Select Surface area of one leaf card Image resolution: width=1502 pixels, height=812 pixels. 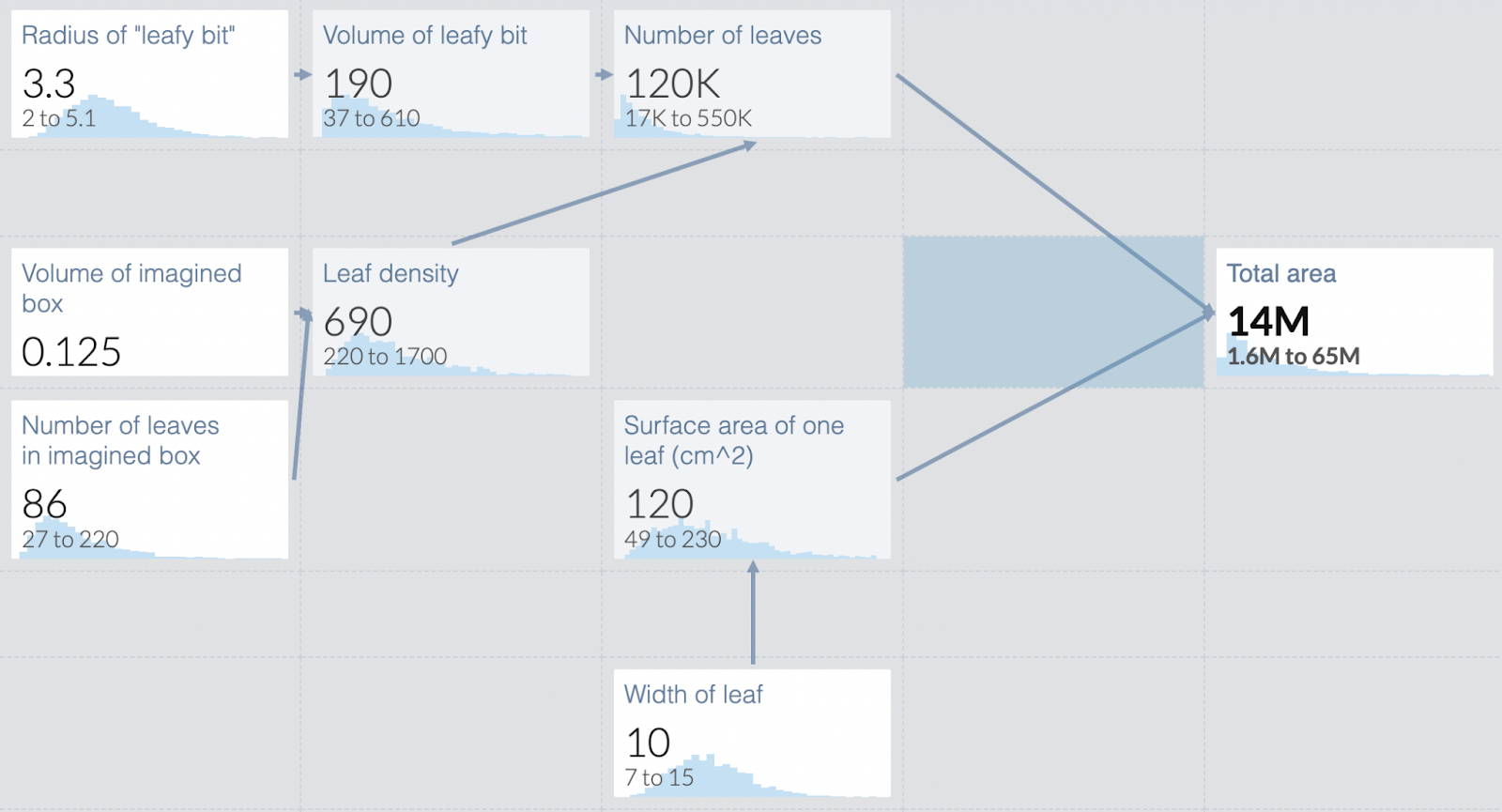tap(752, 480)
